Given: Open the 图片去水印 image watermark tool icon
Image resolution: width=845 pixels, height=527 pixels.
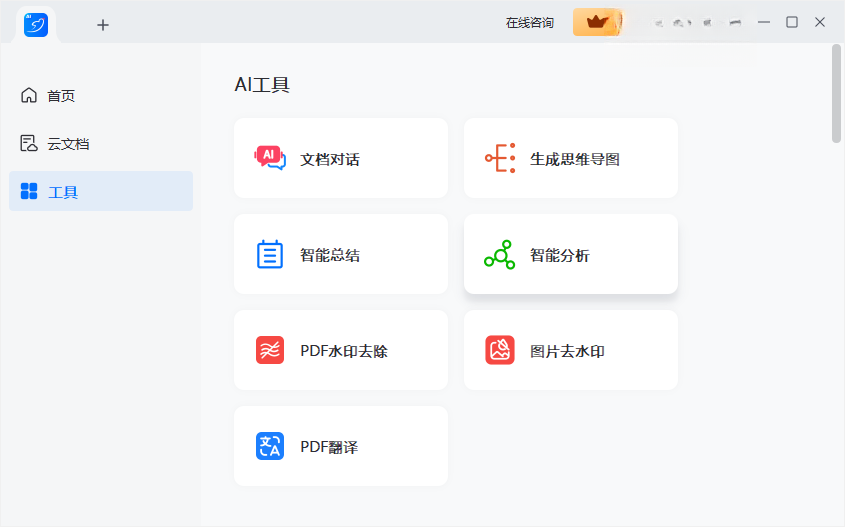Looking at the screenshot, I should pyautogui.click(x=500, y=350).
